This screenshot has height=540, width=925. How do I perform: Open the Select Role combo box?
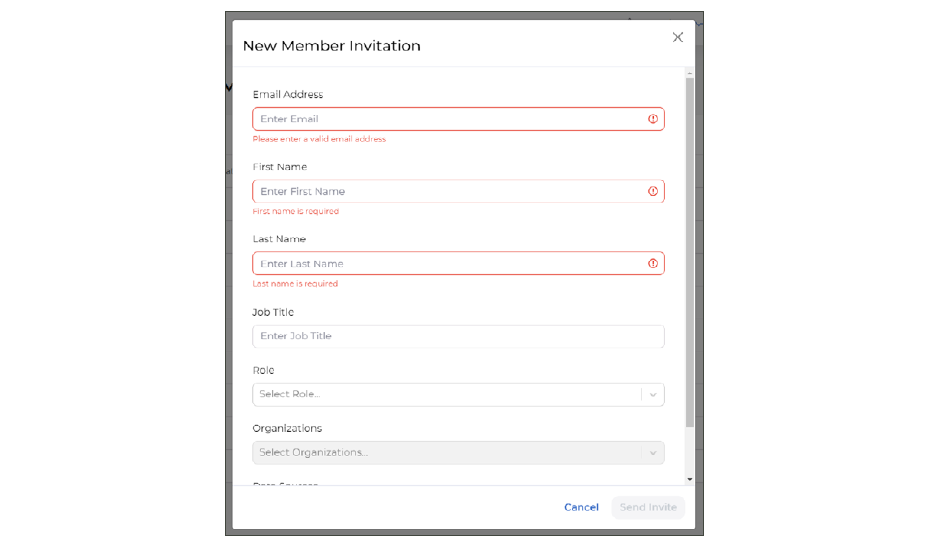[445, 394]
